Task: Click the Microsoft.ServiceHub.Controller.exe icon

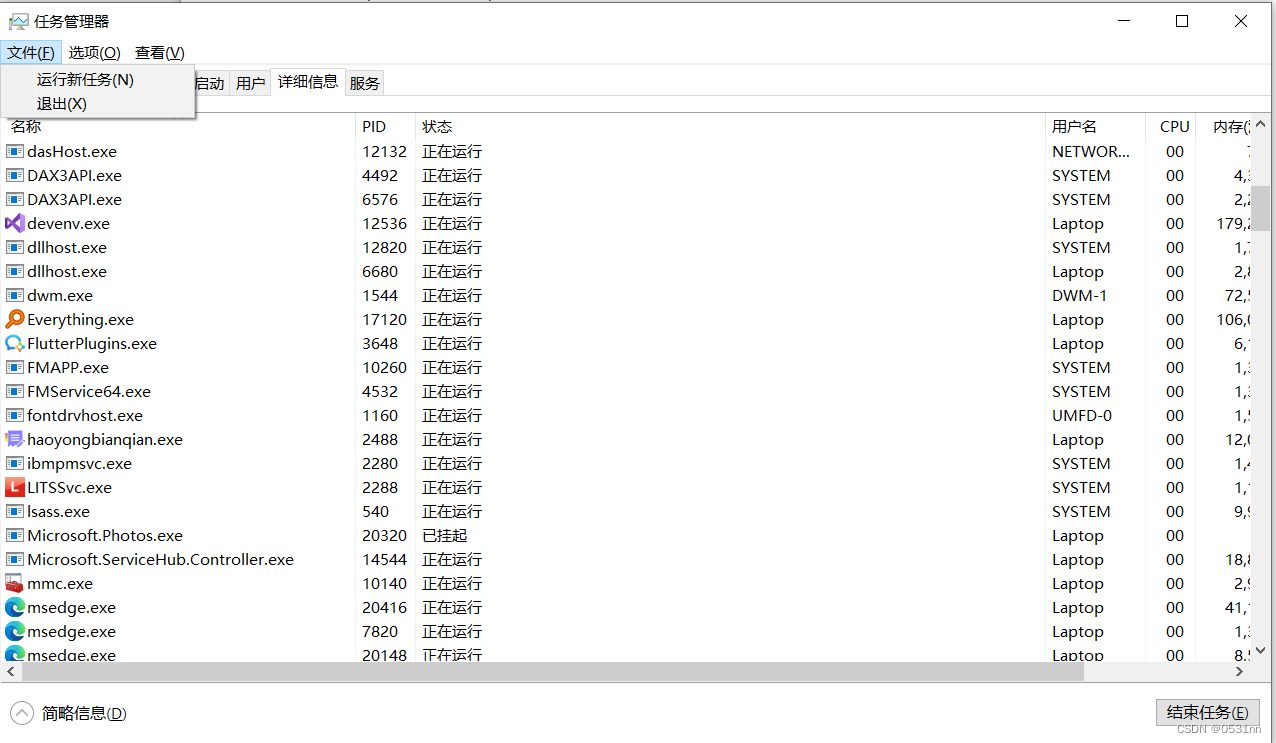Action: [x=15, y=560]
